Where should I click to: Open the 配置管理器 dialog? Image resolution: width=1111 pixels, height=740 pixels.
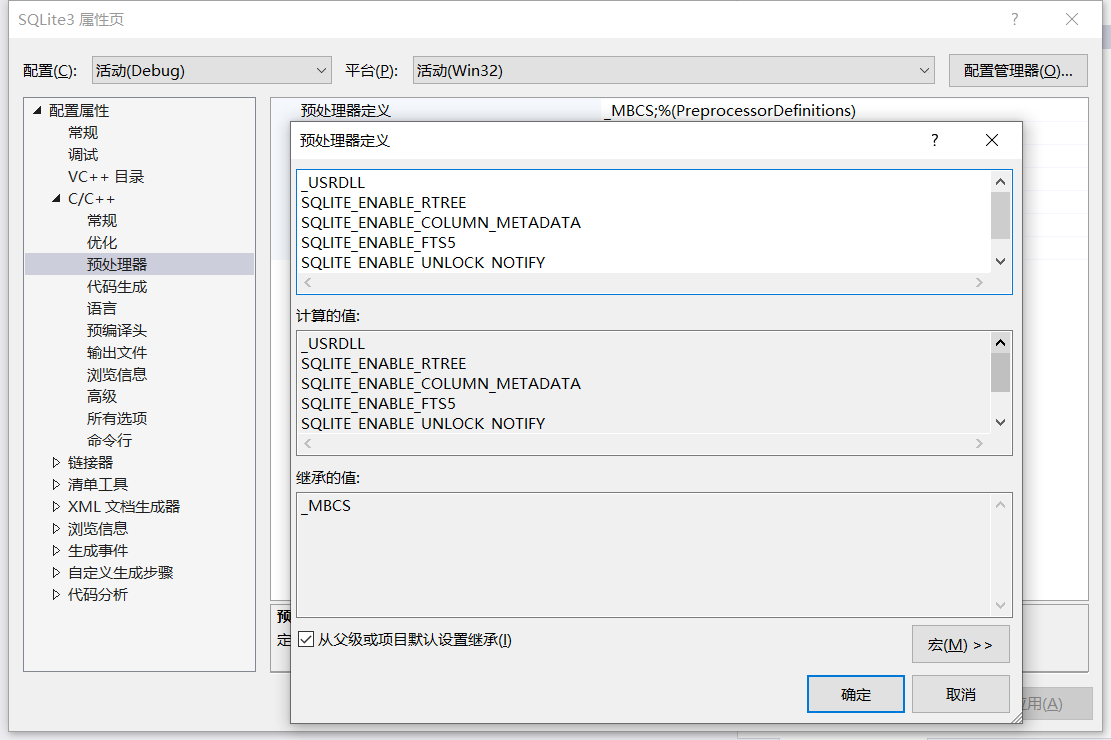click(x=1018, y=70)
